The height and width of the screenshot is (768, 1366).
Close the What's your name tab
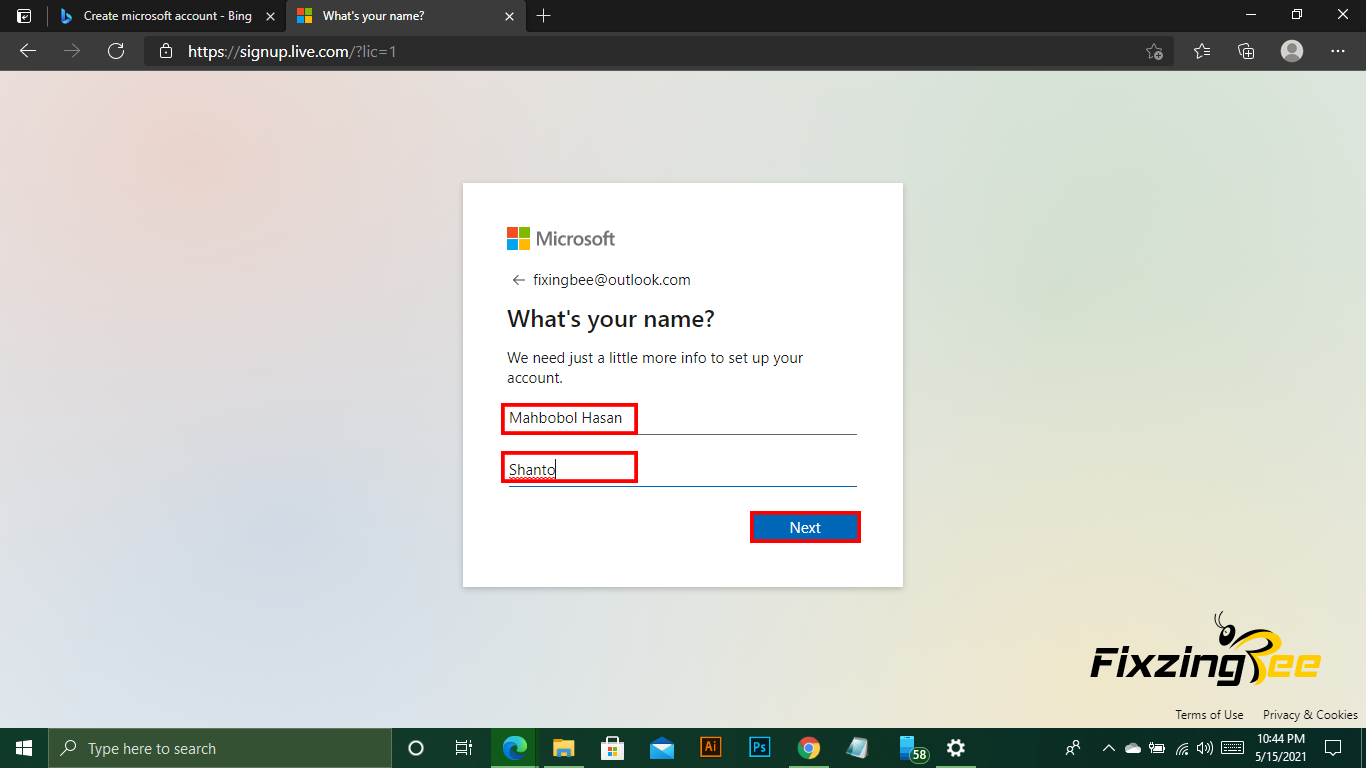tap(510, 16)
